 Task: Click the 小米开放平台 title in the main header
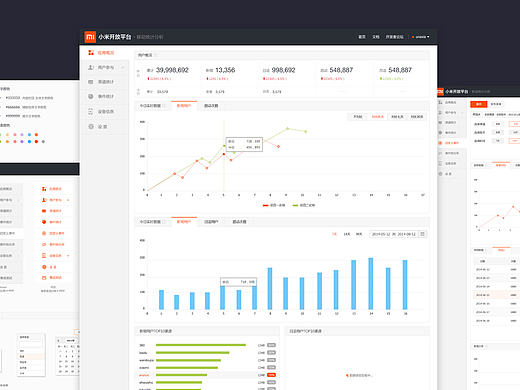click(115, 37)
